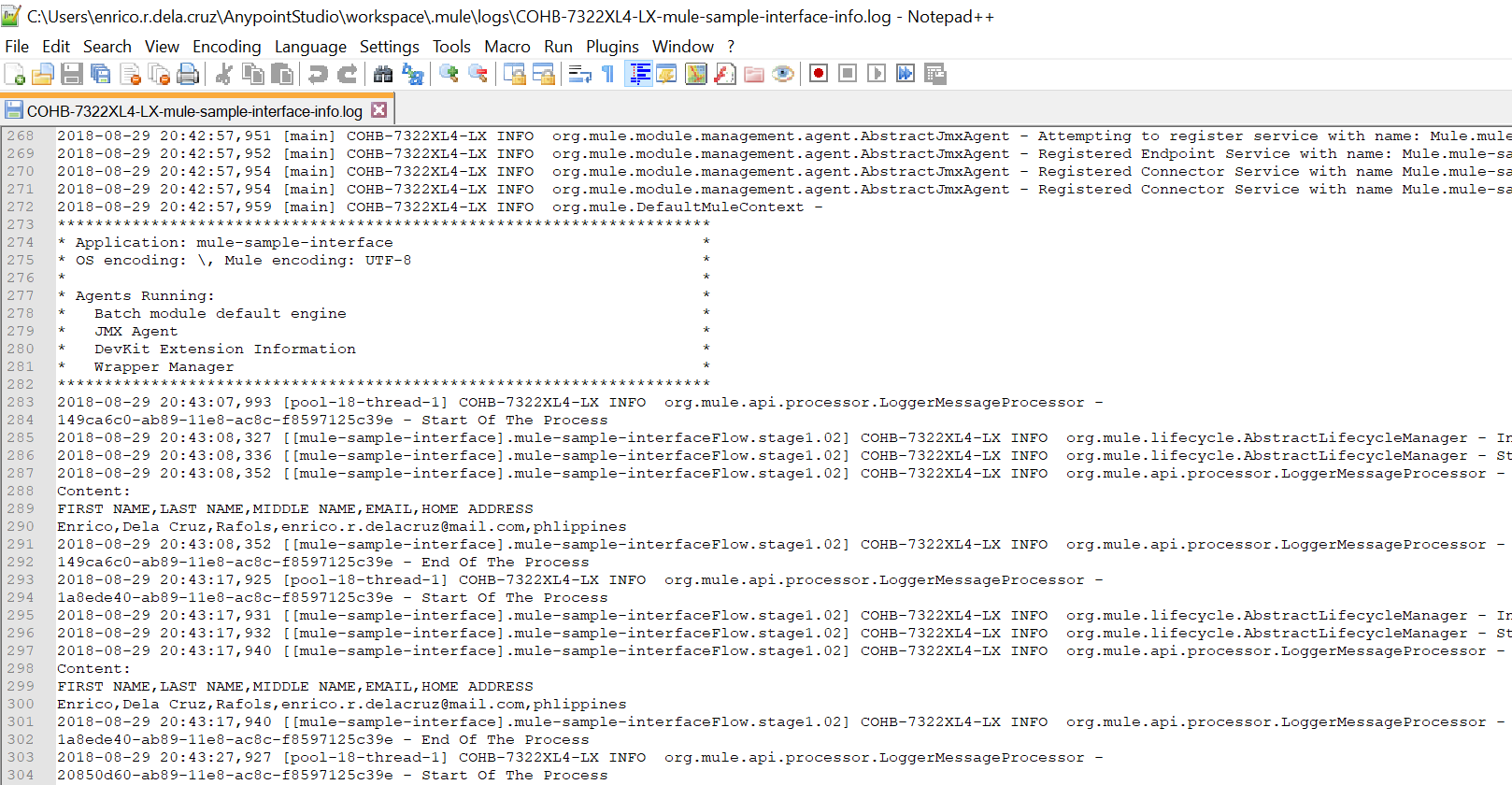Save the current file with the floppy icon

click(x=72, y=74)
